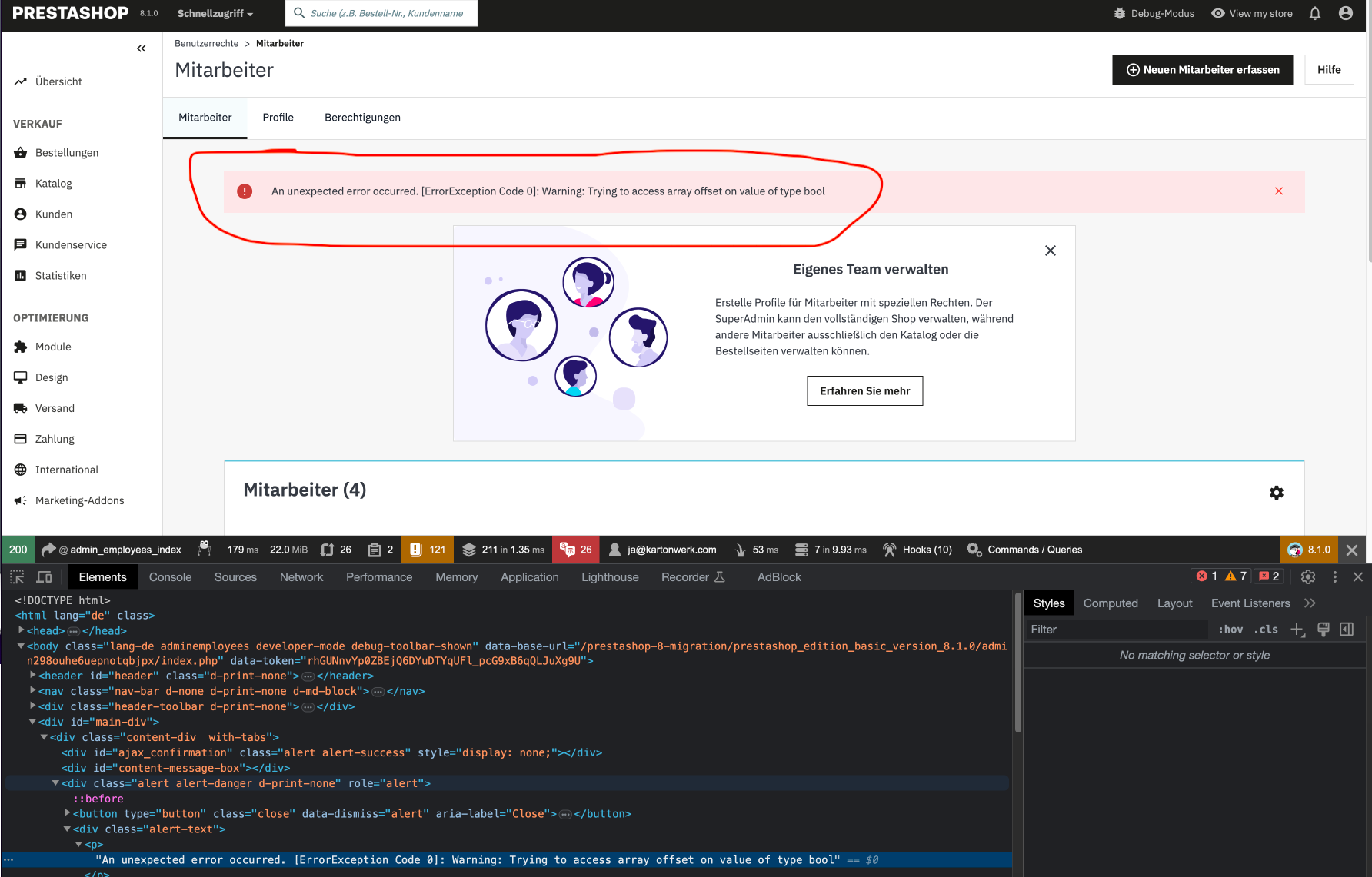Toggle the .cls class editor
This screenshot has height=877, width=1372.
click(1266, 630)
